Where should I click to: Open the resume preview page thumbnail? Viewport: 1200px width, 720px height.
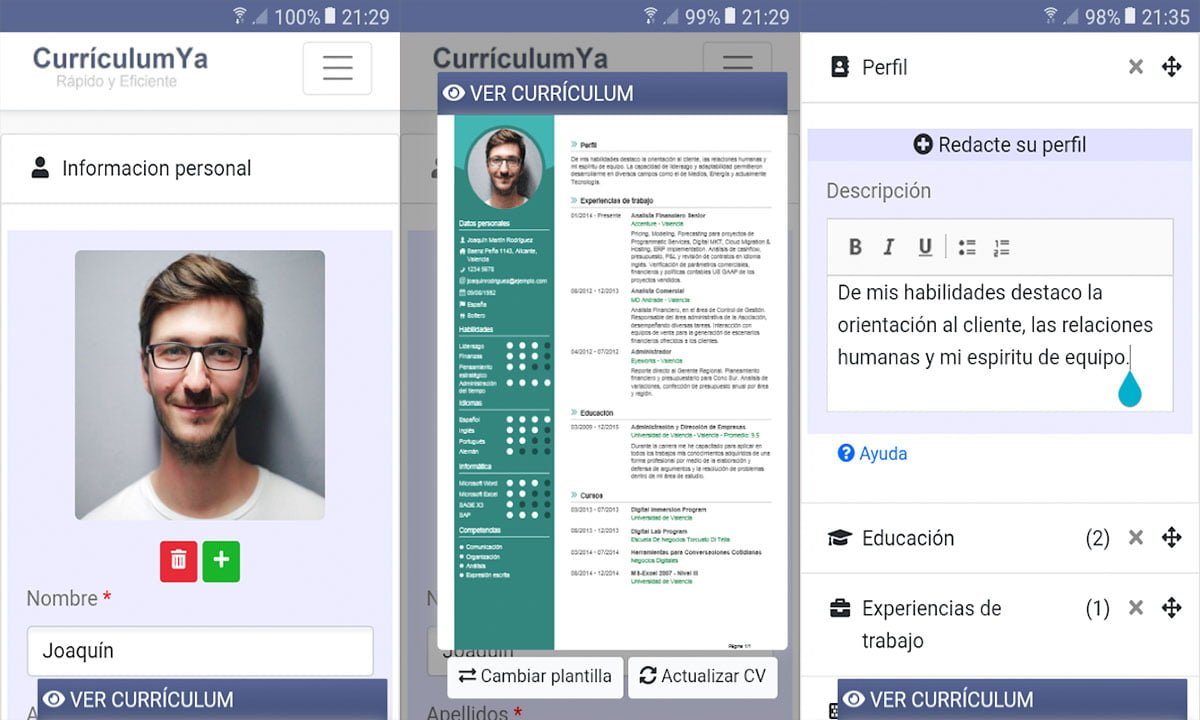tap(612, 382)
